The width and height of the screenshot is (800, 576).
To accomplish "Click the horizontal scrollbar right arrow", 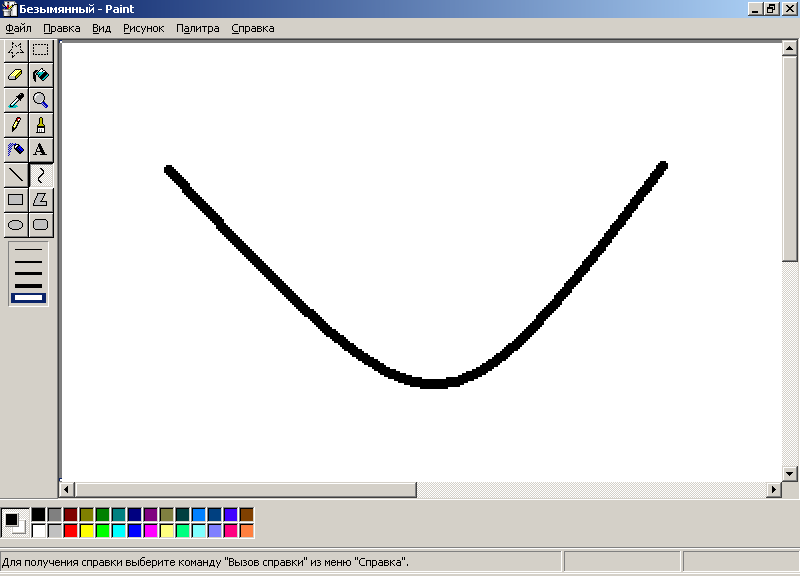I will (773, 490).
